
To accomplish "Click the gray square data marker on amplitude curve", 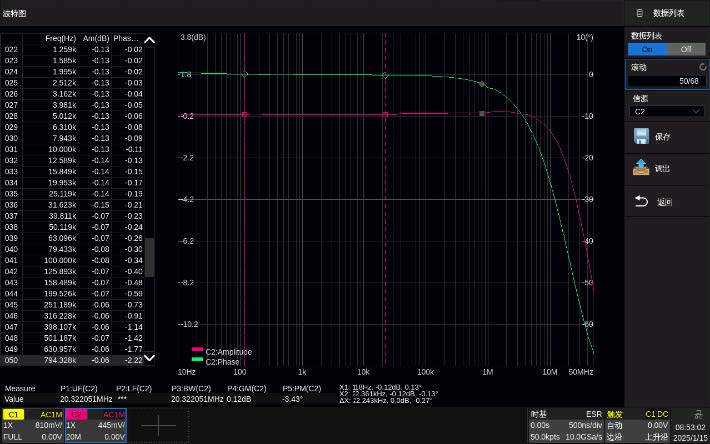I will pyautogui.click(x=482, y=114).
